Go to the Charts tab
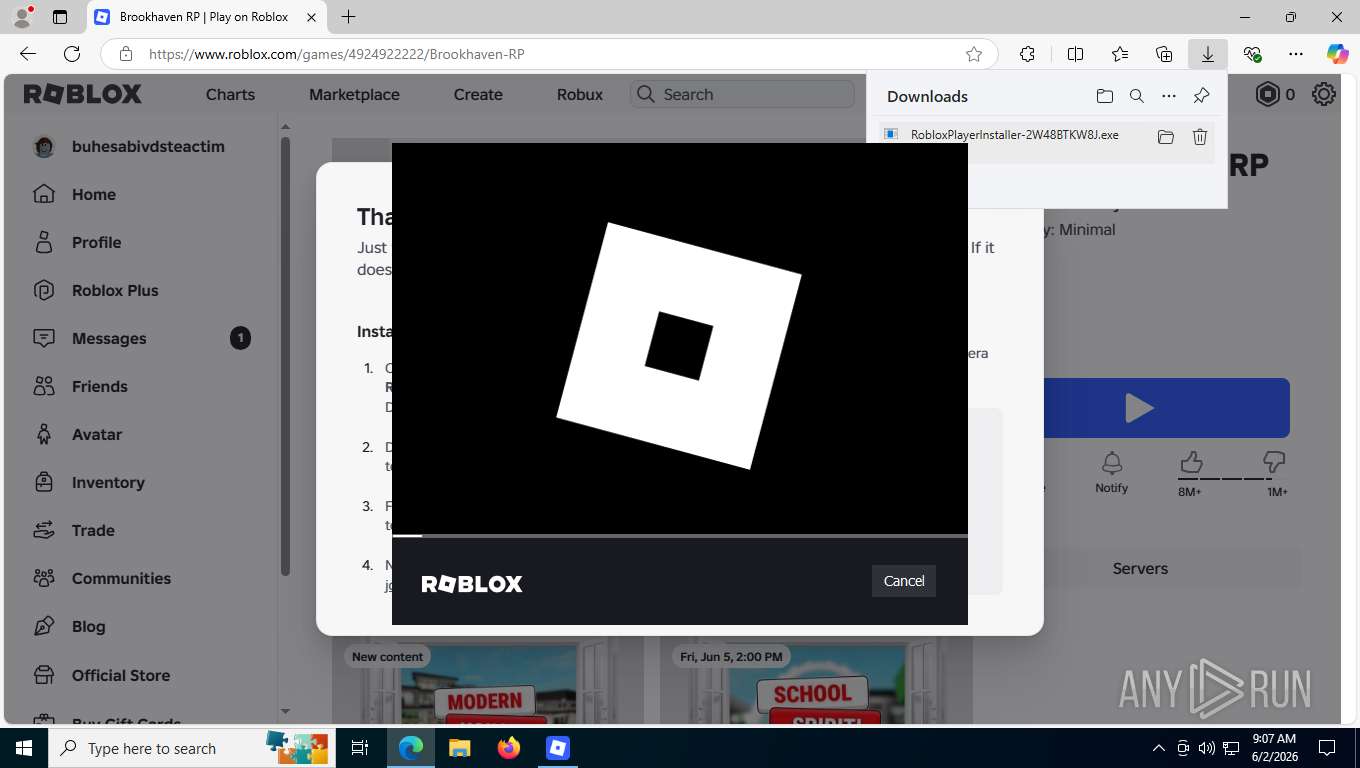The width and height of the screenshot is (1360, 768). [x=230, y=94]
